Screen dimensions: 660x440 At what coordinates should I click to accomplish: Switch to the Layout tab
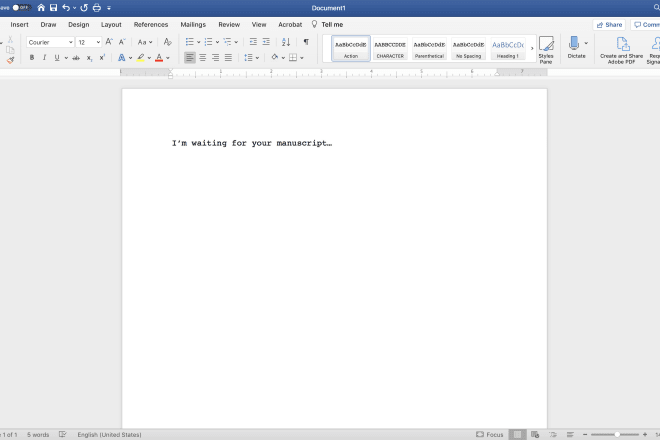(x=111, y=24)
